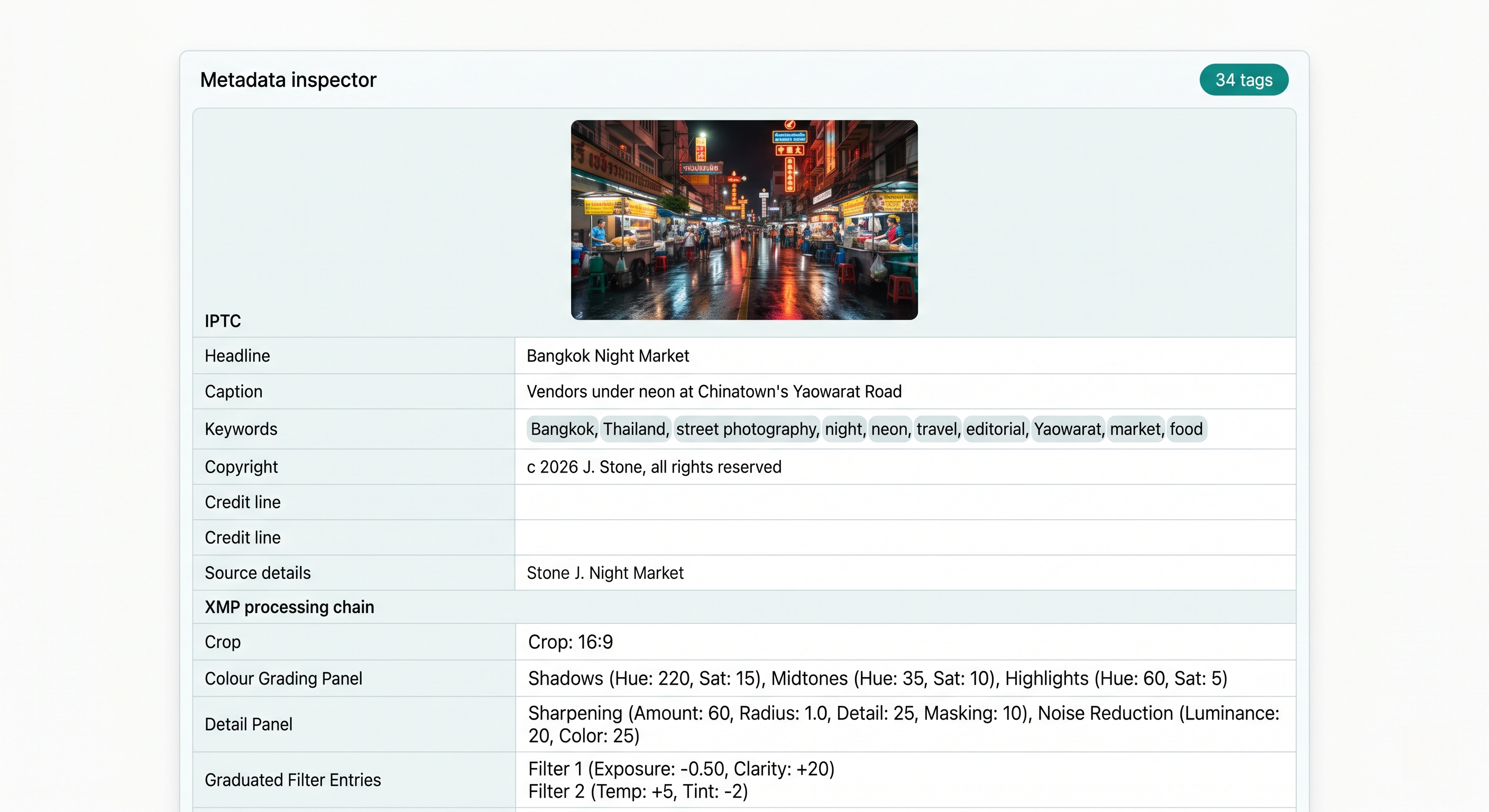
Task: Click the 'Bangkok Night Market' headline value
Action: pos(608,355)
